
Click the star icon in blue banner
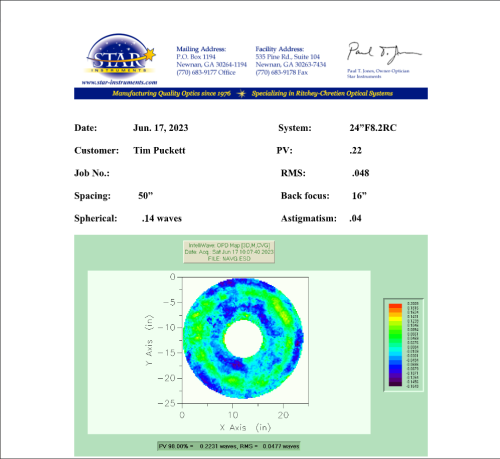point(241,94)
